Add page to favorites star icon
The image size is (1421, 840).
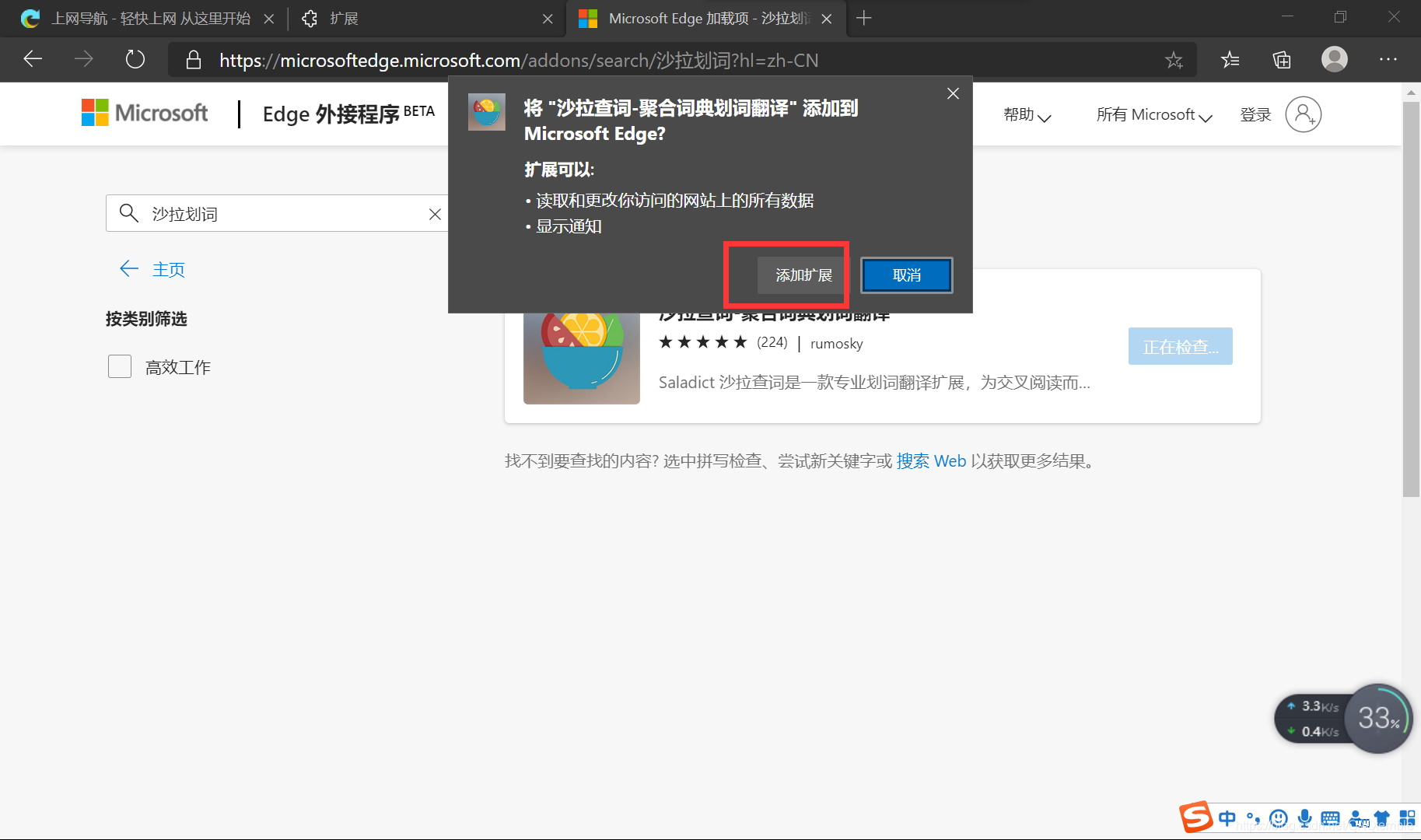1174,60
